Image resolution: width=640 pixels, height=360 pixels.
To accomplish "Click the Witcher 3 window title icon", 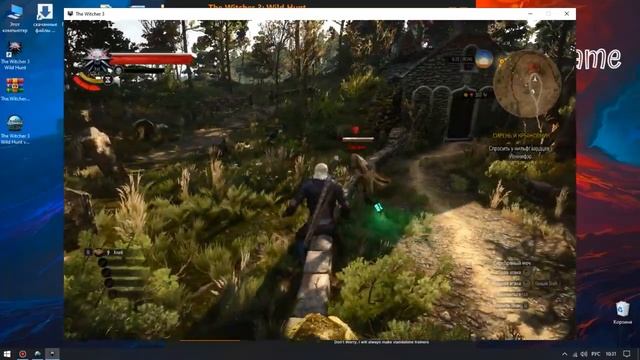I will coord(70,13).
